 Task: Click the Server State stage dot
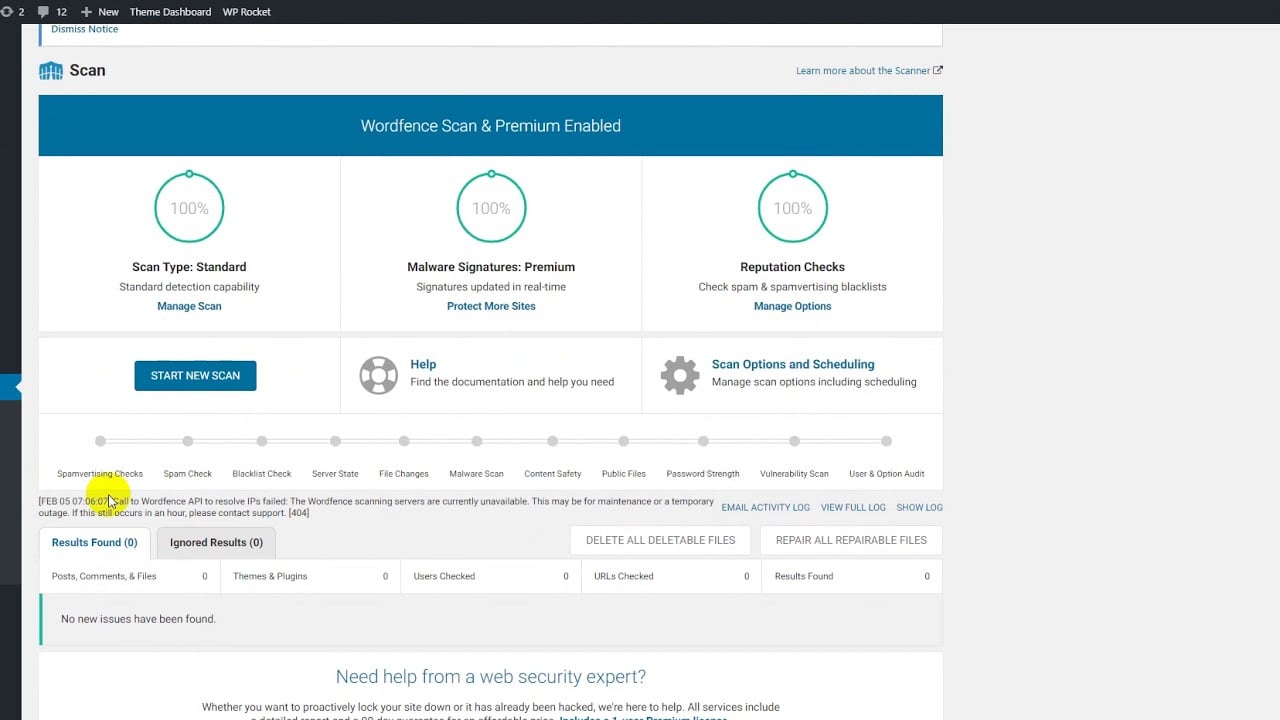336,441
